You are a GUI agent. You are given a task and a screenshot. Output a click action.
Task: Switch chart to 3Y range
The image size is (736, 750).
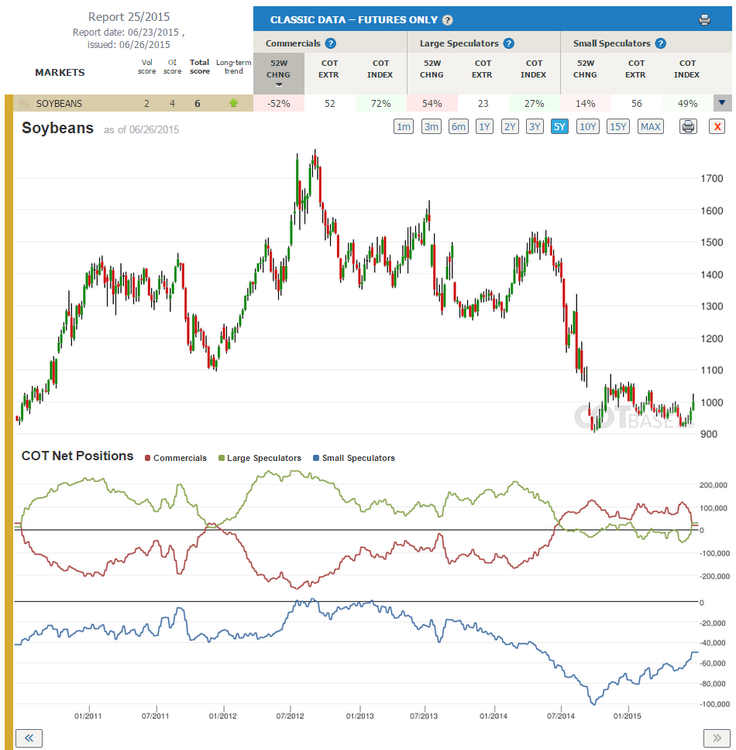pos(535,127)
